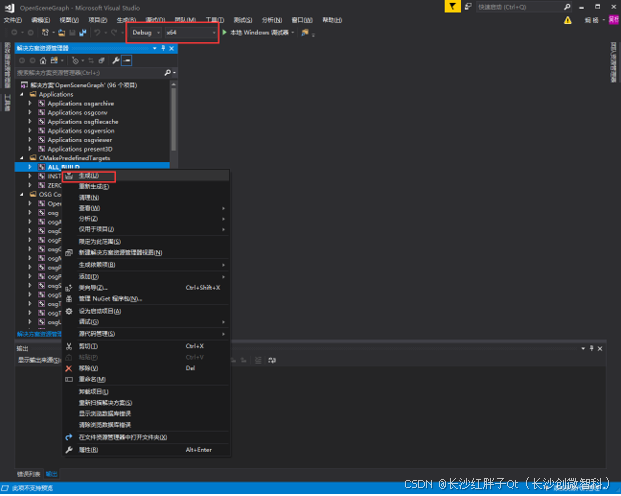Click the Solution Explorer vertical scrollbar
This screenshot has width=621, height=496.
tap(173, 119)
